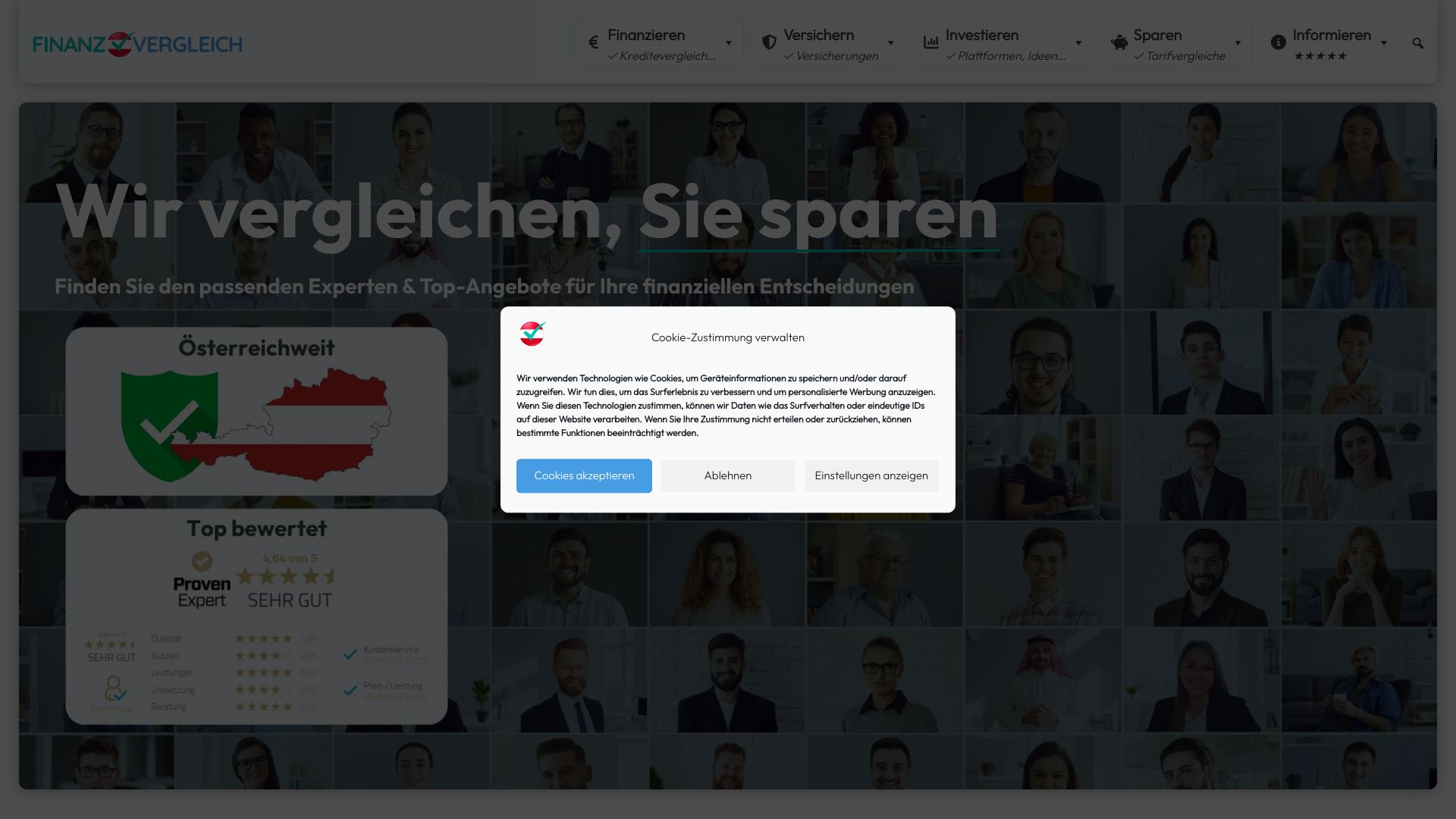
Task: Click the search magnifier icon in header
Action: point(1417,43)
